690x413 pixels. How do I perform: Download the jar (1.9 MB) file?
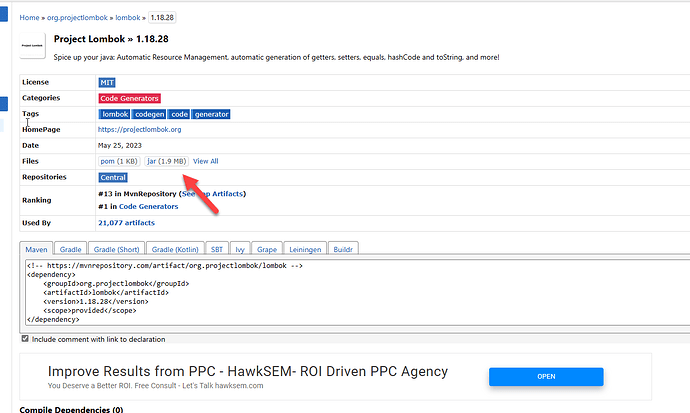pos(166,161)
